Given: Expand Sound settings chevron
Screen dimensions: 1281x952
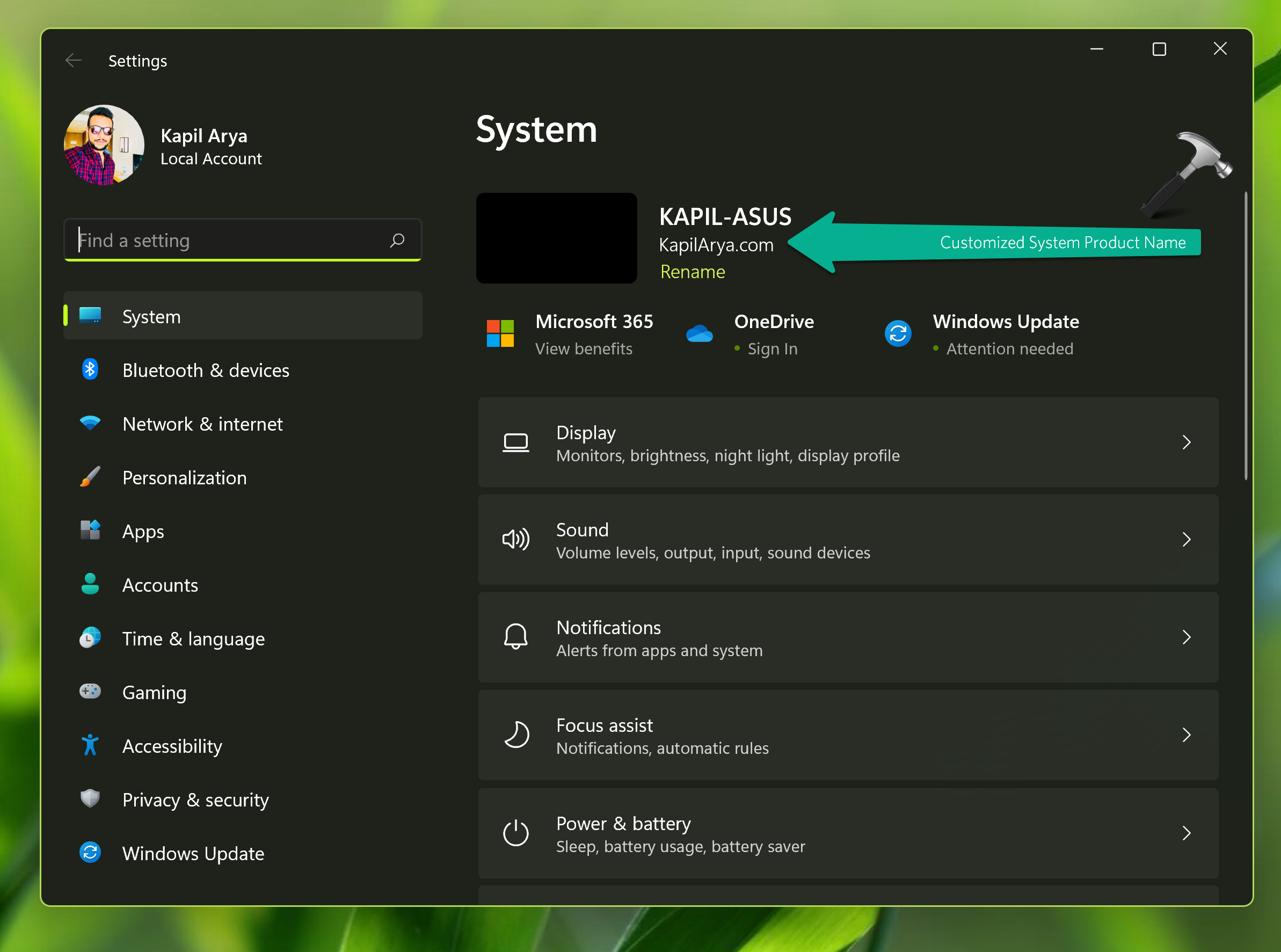Looking at the screenshot, I should [x=1186, y=540].
